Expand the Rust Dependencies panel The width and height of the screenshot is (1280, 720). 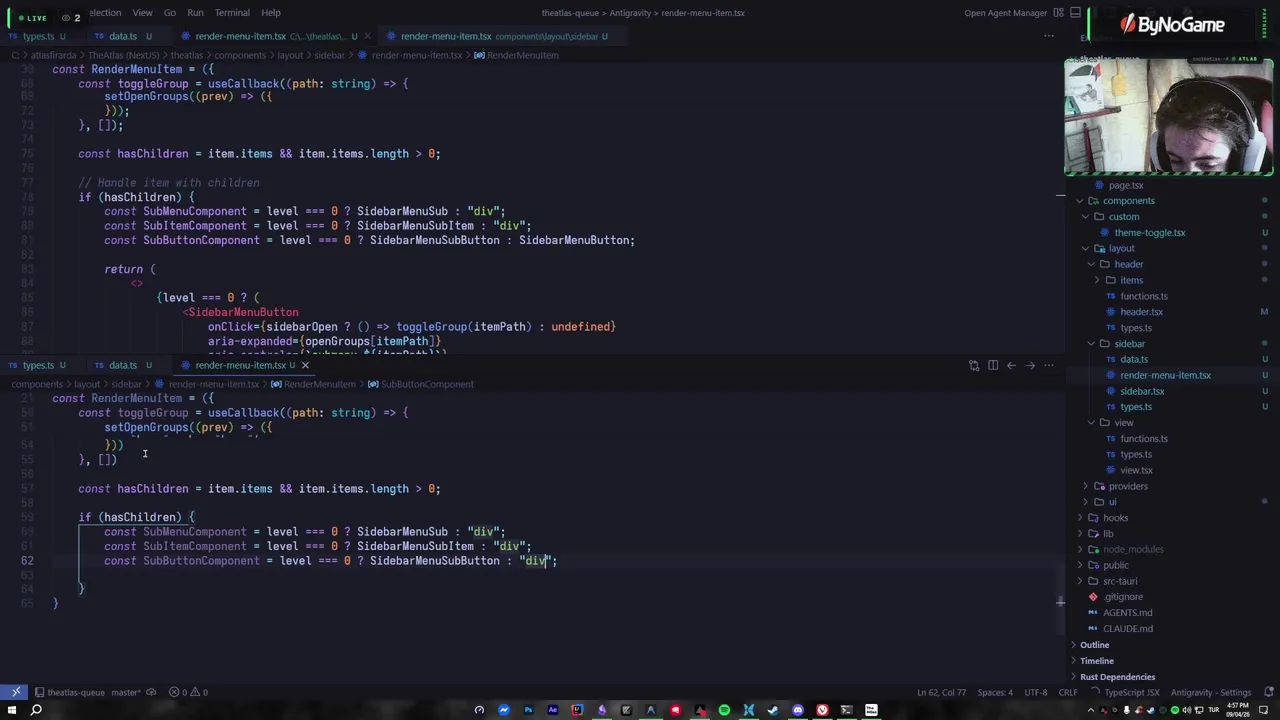(1117, 677)
